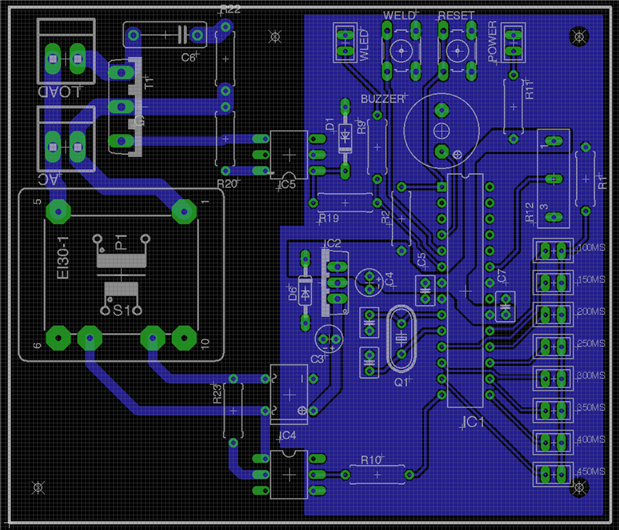Select the R2 resistor label

click(386, 217)
